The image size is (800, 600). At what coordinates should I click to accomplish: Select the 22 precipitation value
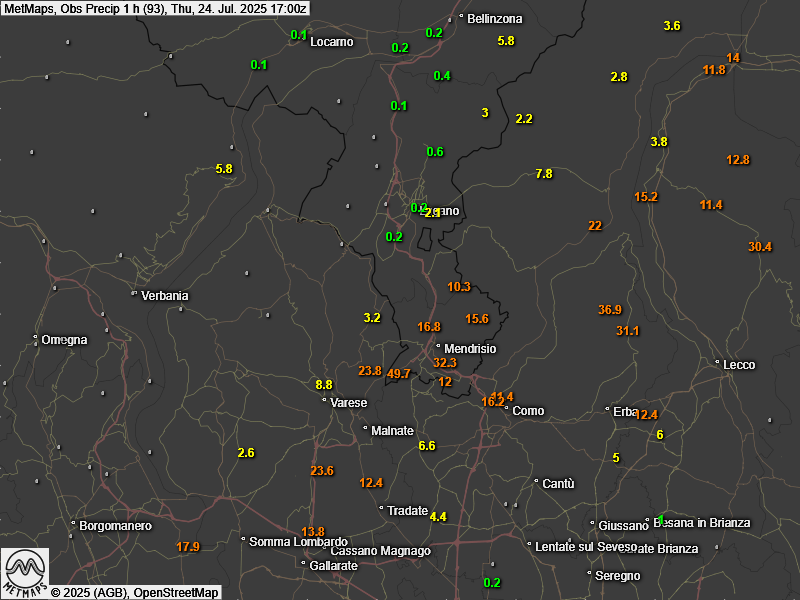point(595,226)
